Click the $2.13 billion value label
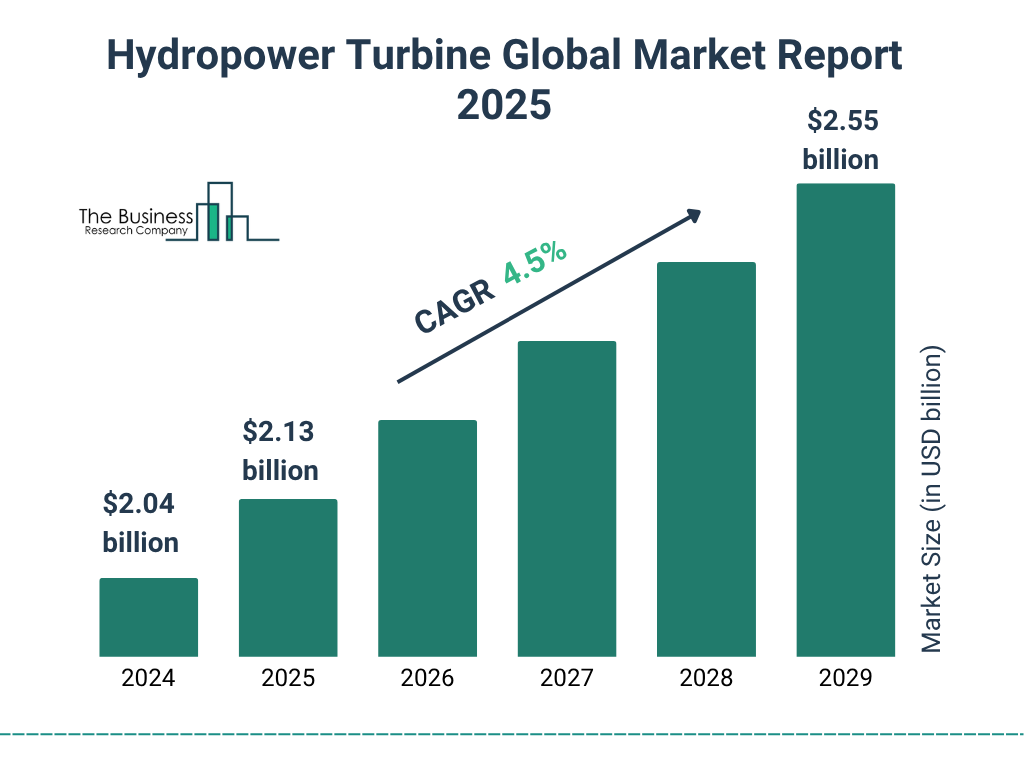This screenshot has width=1024, height=768. click(x=280, y=451)
